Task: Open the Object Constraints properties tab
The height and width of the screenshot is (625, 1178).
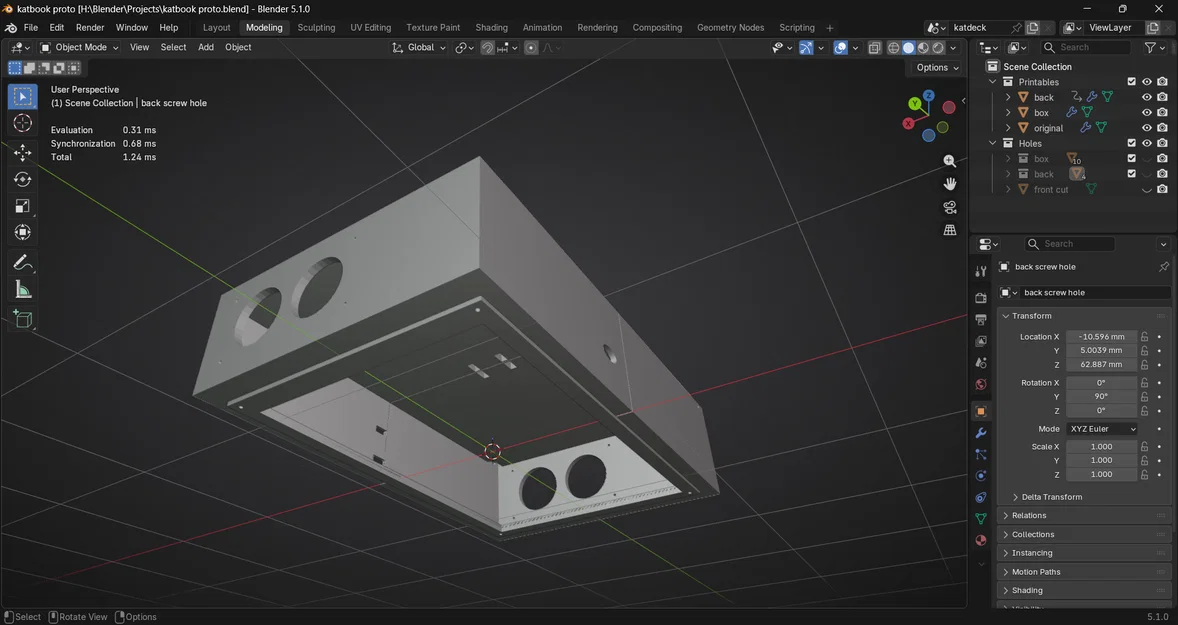Action: pos(980,497)
